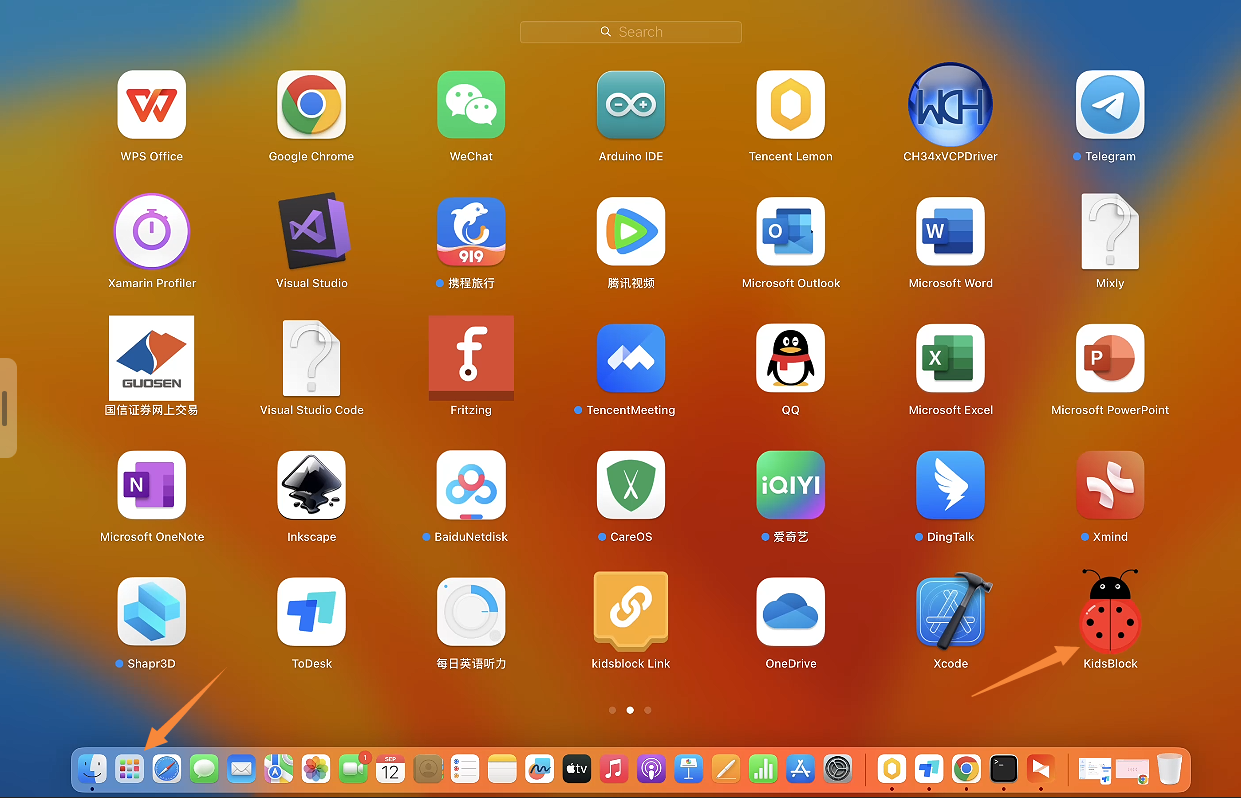
Task: Launch Xmind
Action: (x=1110, y=485)
